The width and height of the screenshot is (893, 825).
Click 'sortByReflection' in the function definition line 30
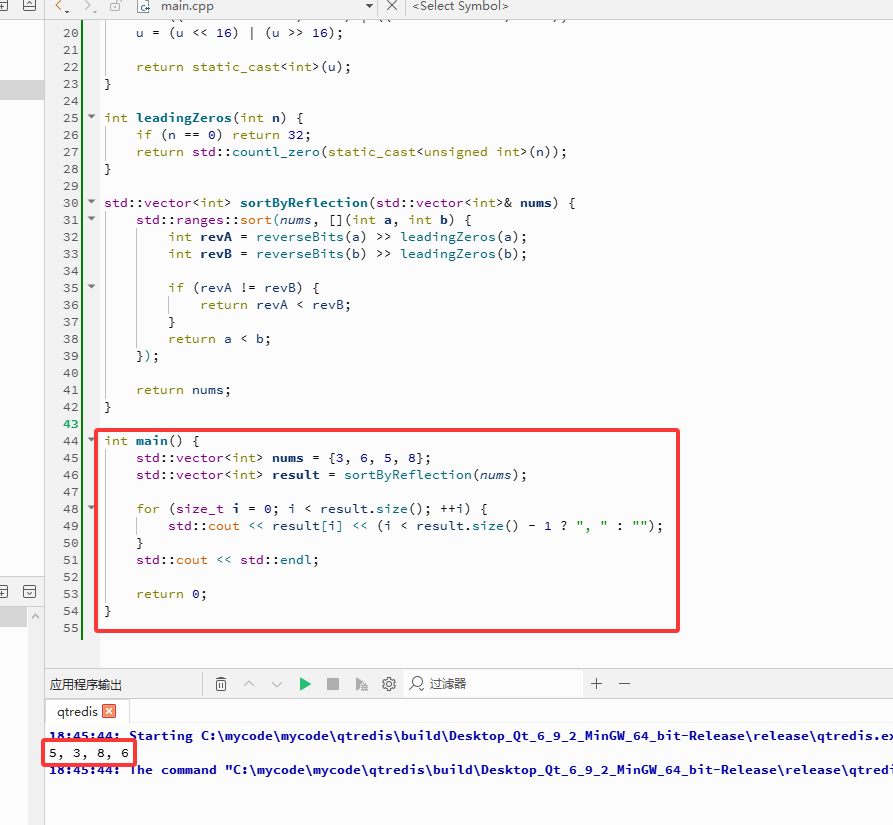pos(304,203)
